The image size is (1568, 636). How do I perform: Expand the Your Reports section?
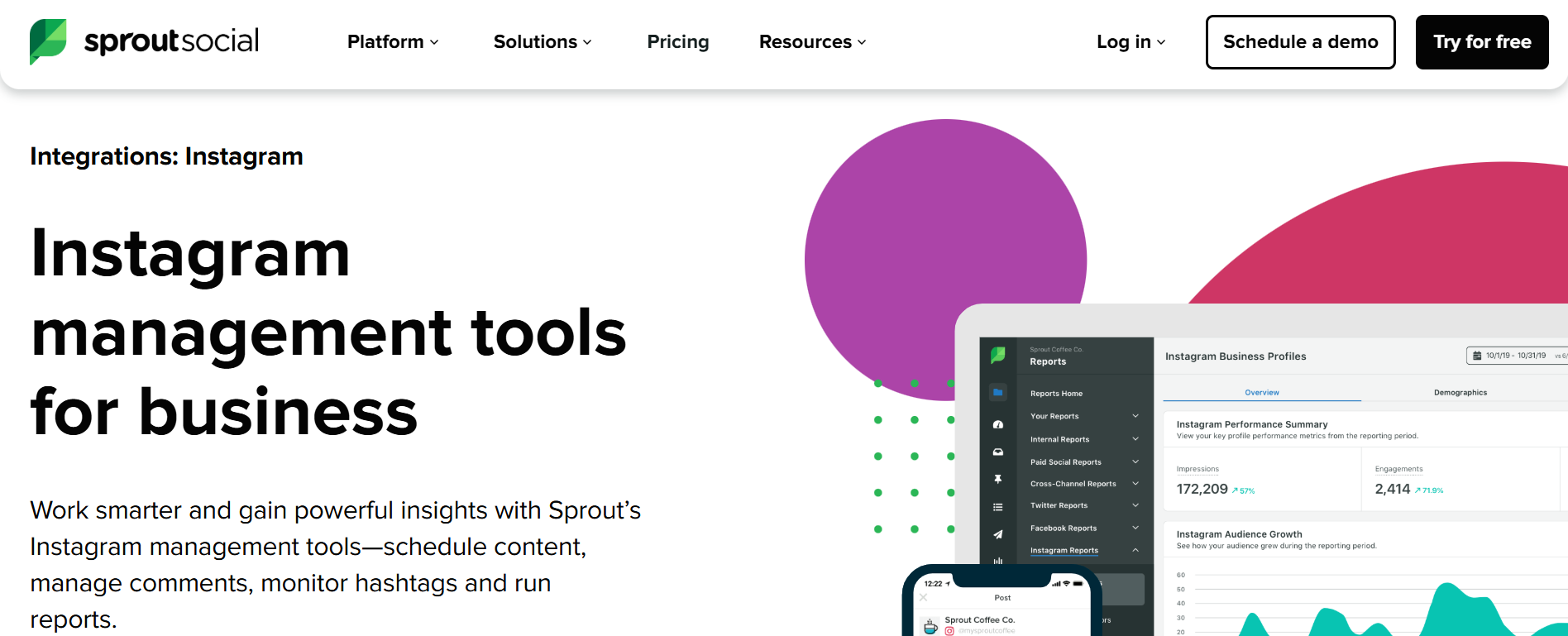coord(1084,416)
